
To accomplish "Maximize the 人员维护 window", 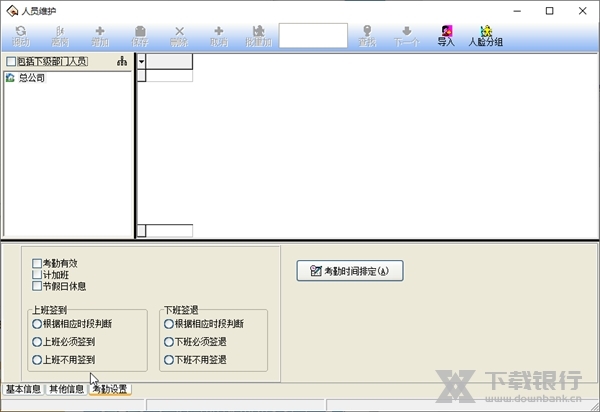I will point(549,11).
